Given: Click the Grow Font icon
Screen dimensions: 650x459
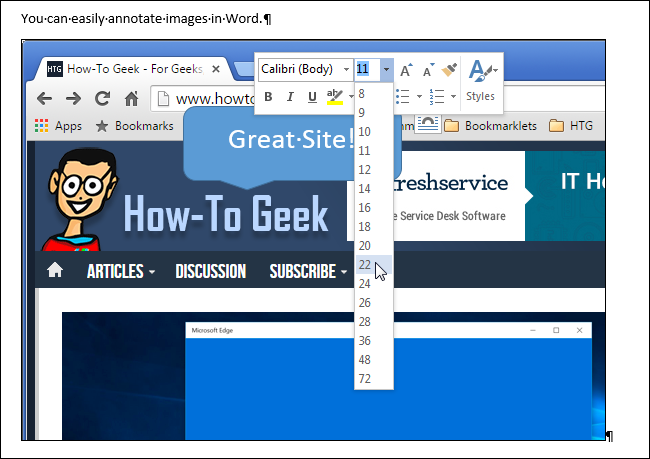Looking at the screenshot, I should click(x=406, y=70).
